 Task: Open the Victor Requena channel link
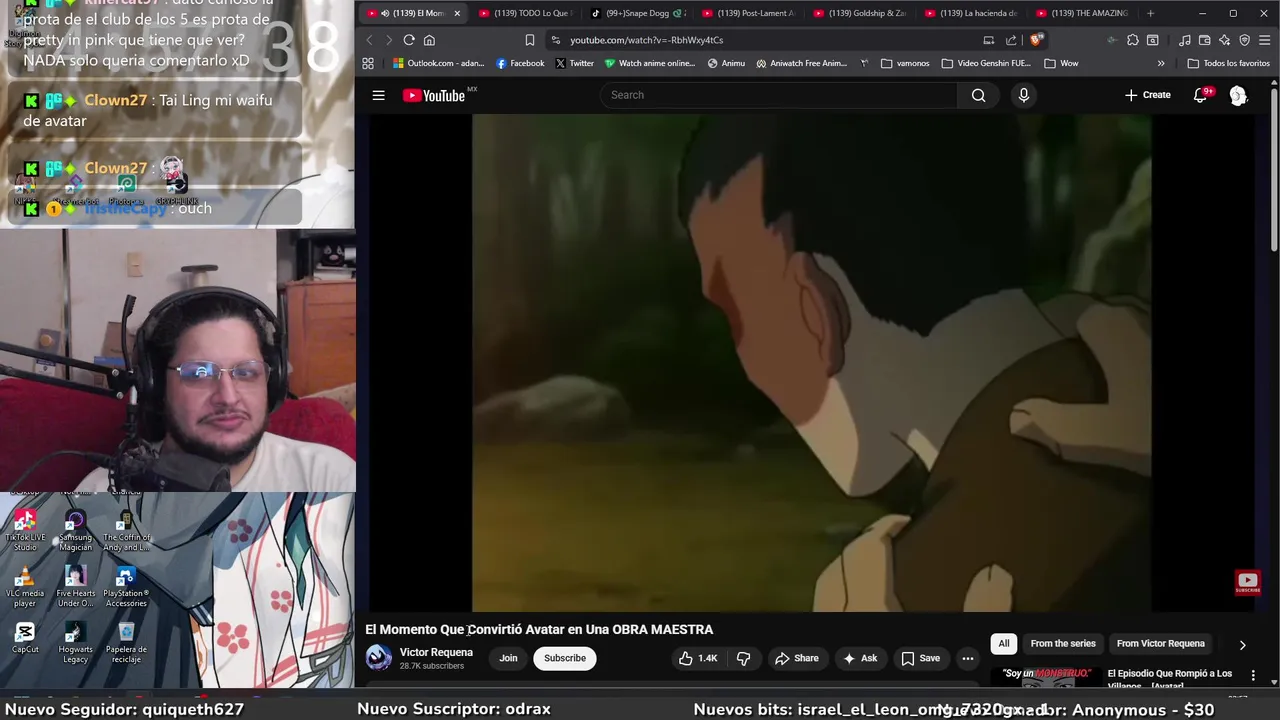(x=436, y=652)
